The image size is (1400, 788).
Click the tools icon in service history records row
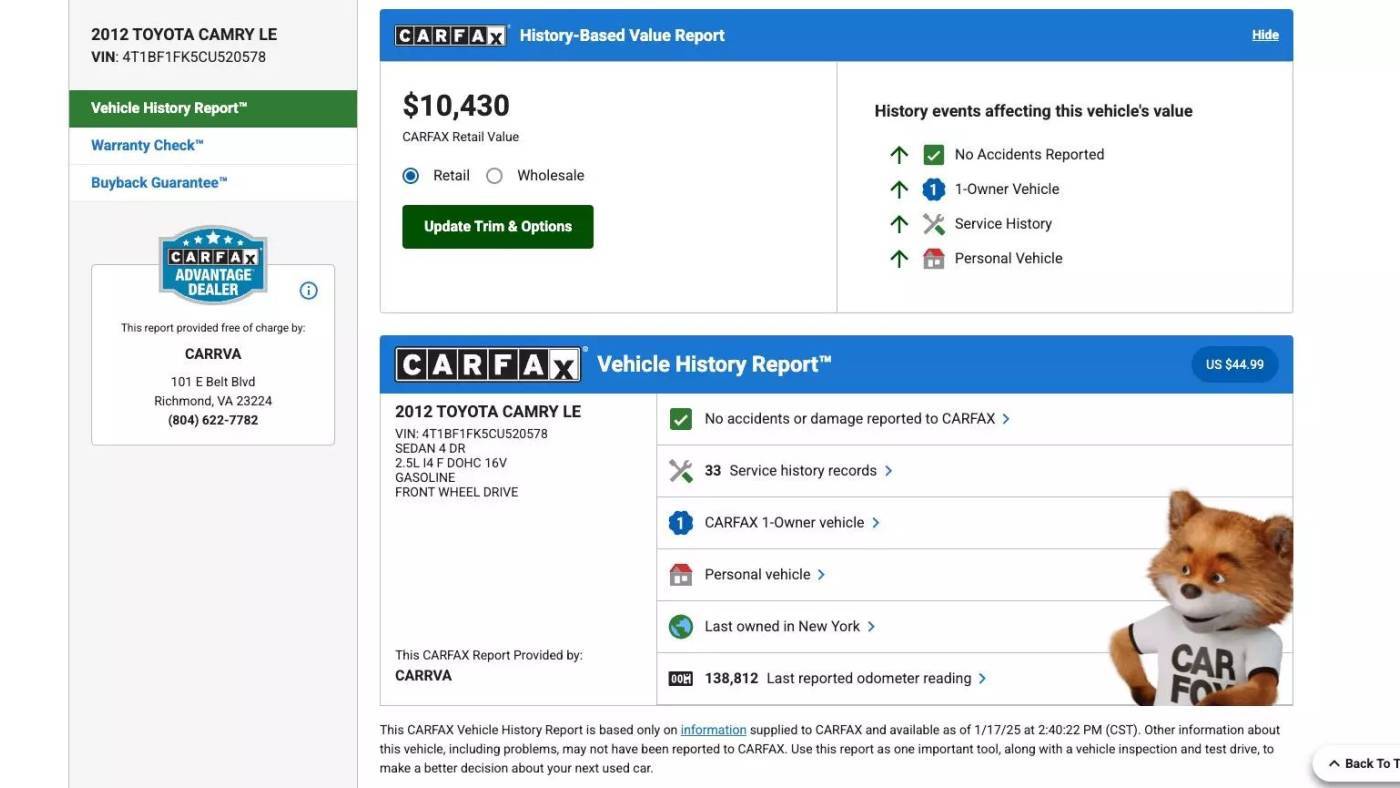point(681,471)
